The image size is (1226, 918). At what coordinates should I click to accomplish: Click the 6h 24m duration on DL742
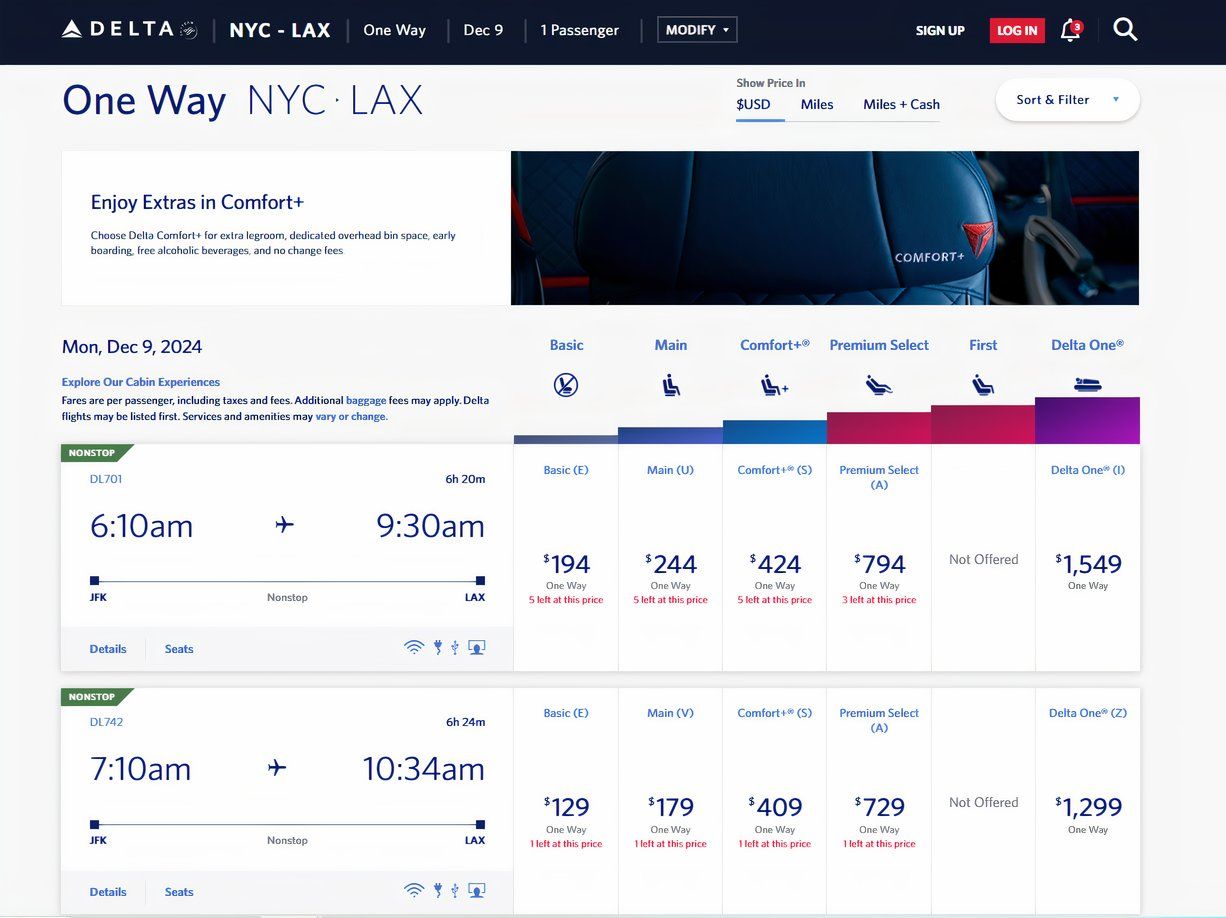click(x=465, y=722)
